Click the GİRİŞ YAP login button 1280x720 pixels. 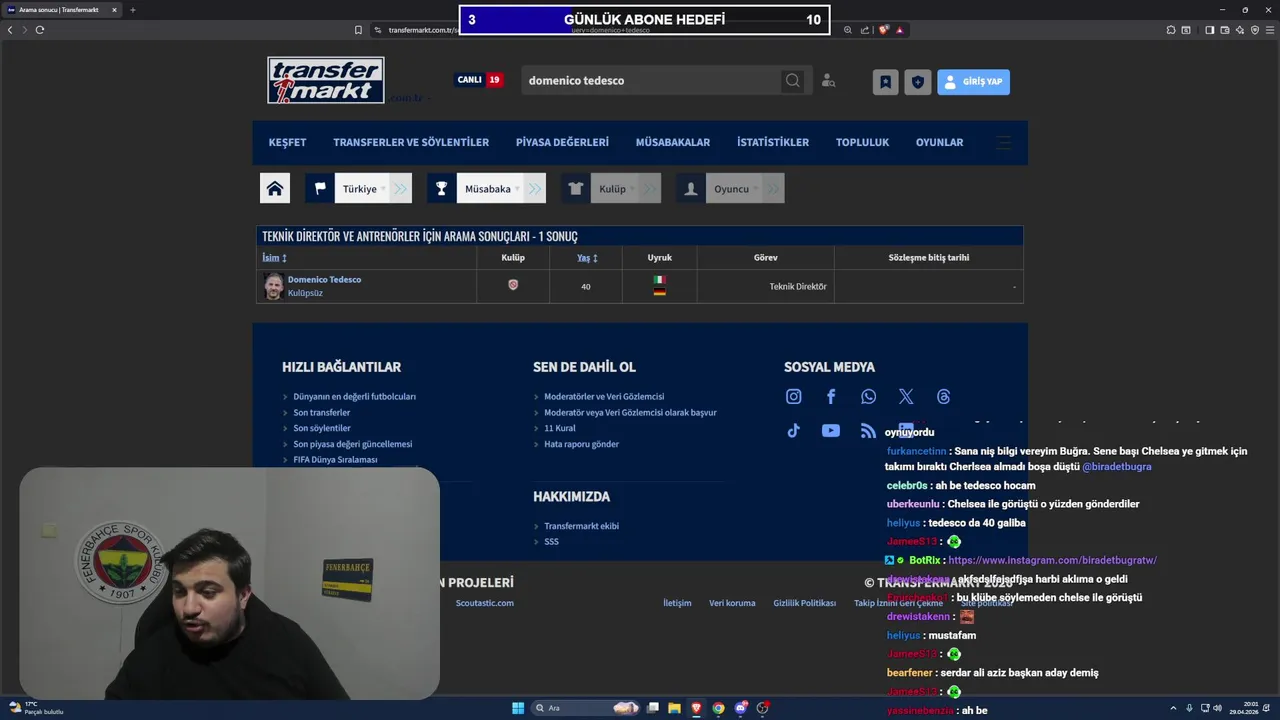pyautogui.click(x=973, y=82)
